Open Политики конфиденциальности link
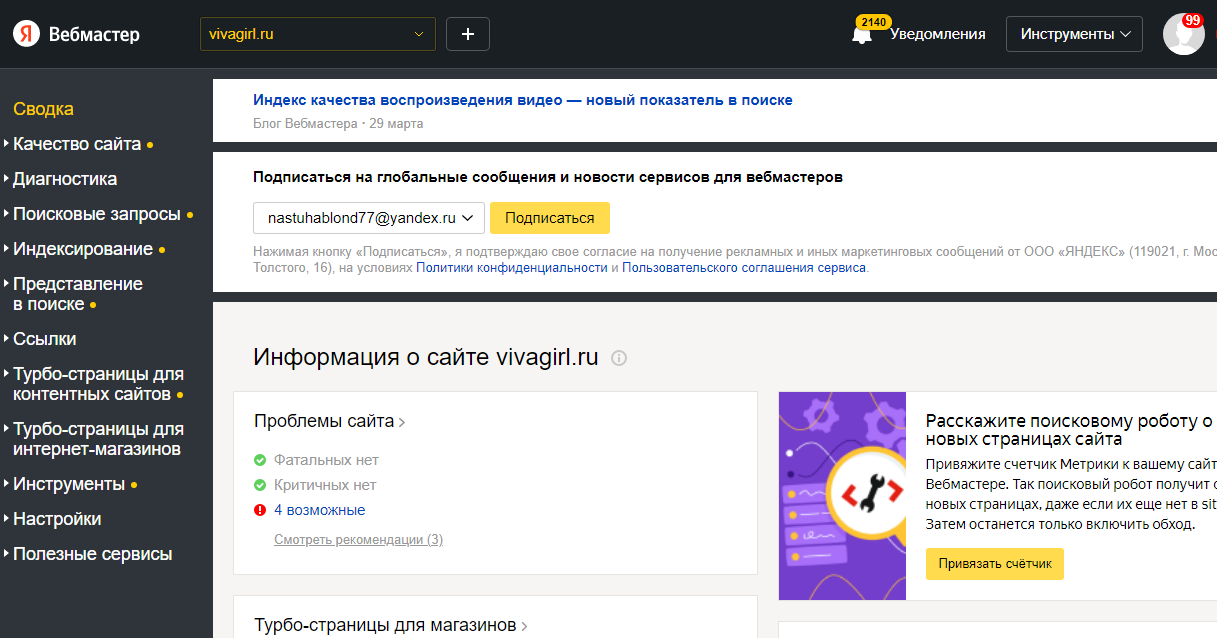Viewport: 1217px width, 638px height. [x=512, y=268]
